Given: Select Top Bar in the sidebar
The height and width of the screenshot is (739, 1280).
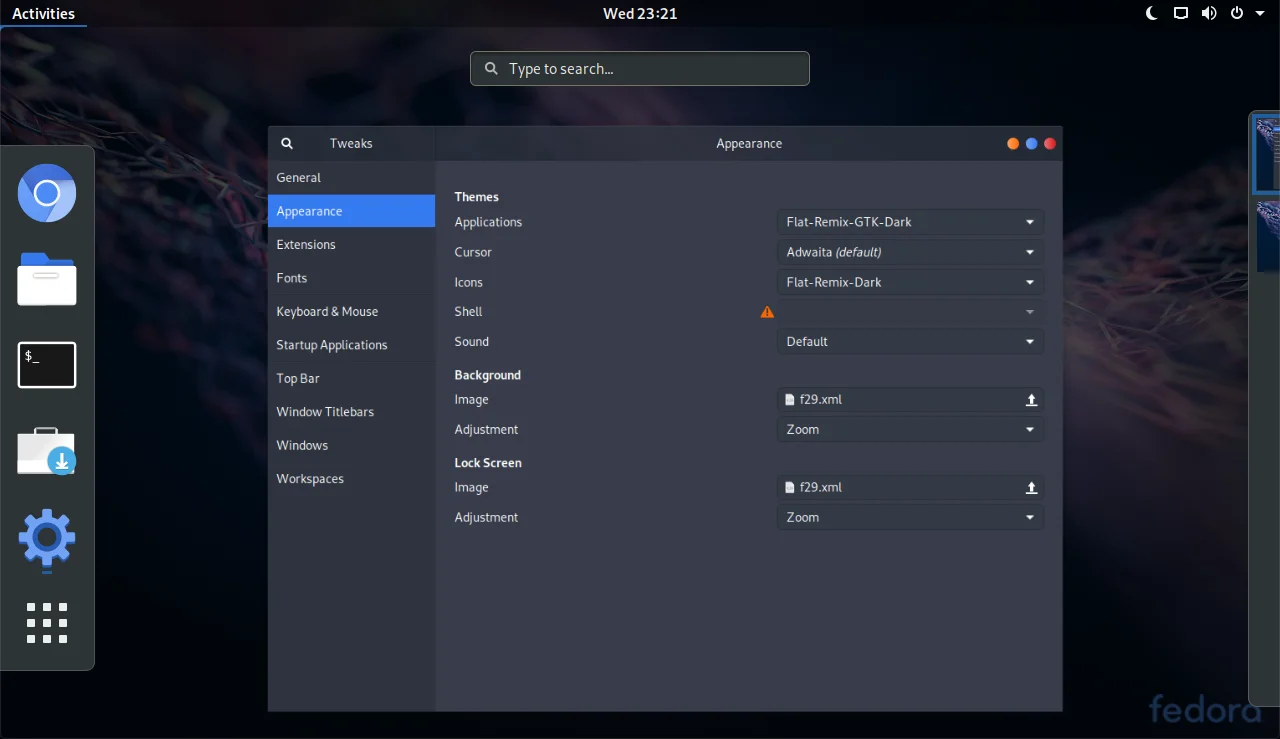Looking at the screenshot, I should (x=351, y=379).
